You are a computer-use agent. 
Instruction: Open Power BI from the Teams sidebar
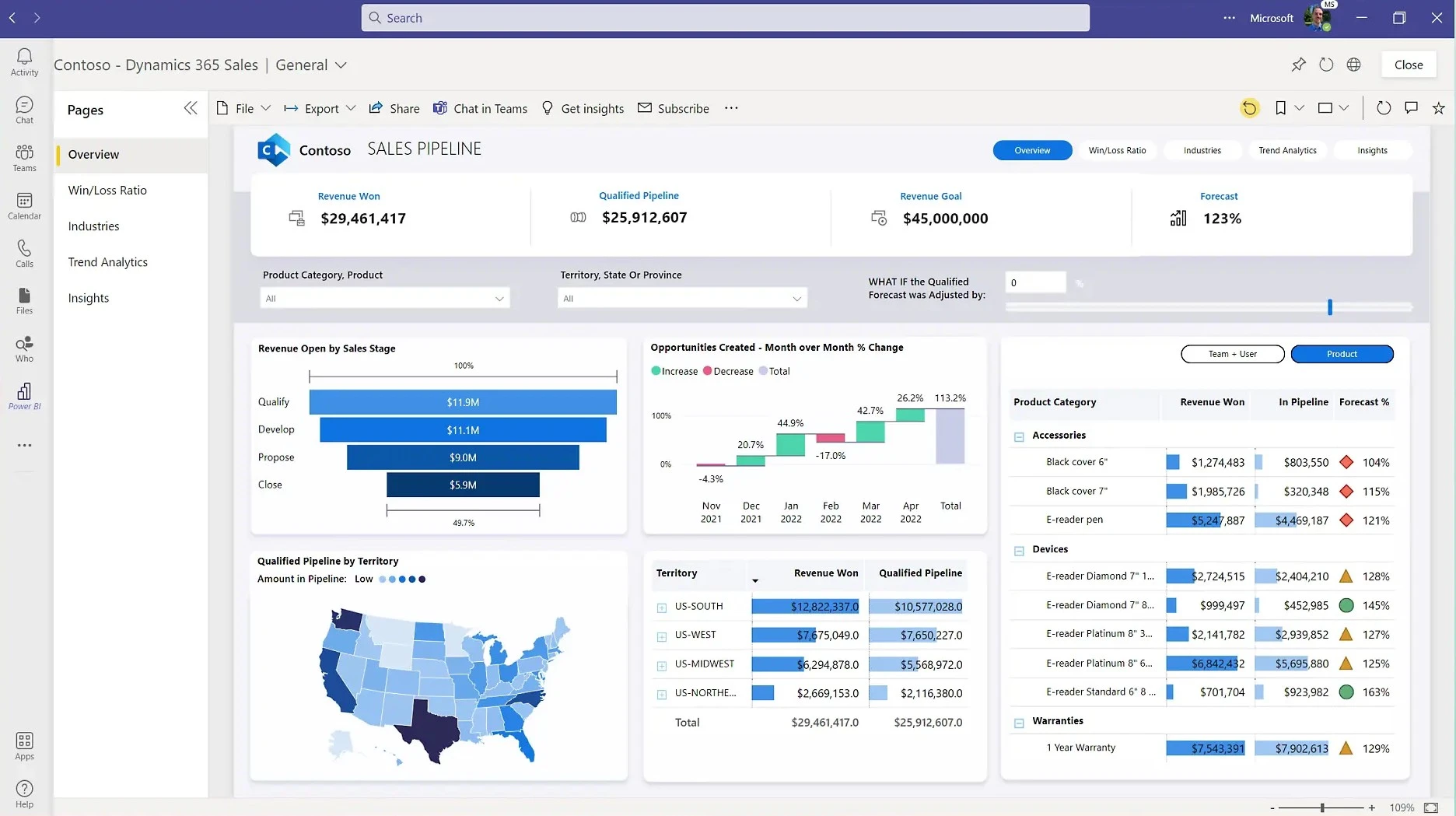coord(24,395)
